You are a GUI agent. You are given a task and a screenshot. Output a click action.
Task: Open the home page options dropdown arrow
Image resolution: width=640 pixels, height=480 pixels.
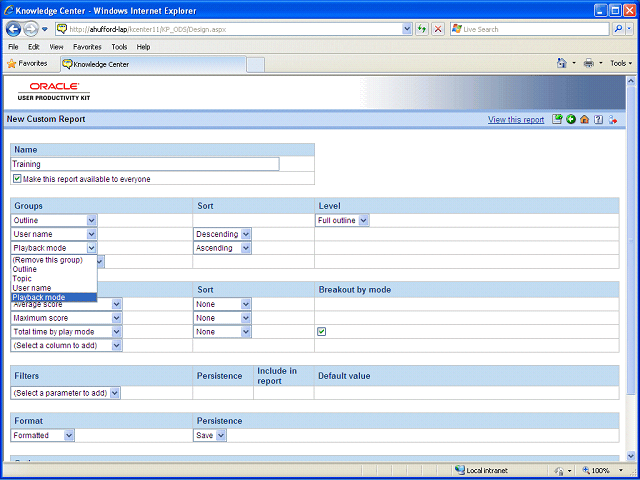574,63
